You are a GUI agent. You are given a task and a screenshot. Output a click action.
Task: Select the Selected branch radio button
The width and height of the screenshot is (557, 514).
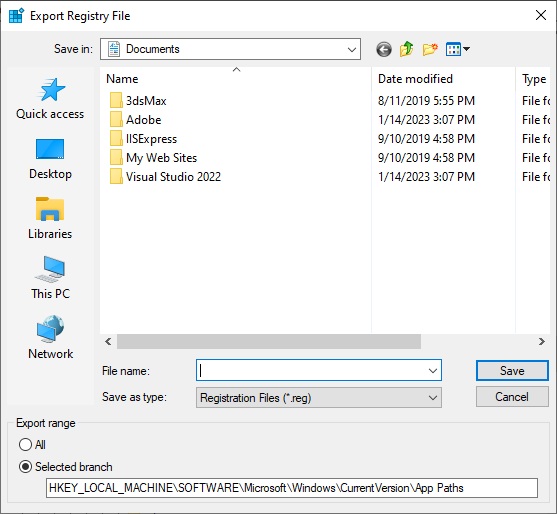click(65, 466)
